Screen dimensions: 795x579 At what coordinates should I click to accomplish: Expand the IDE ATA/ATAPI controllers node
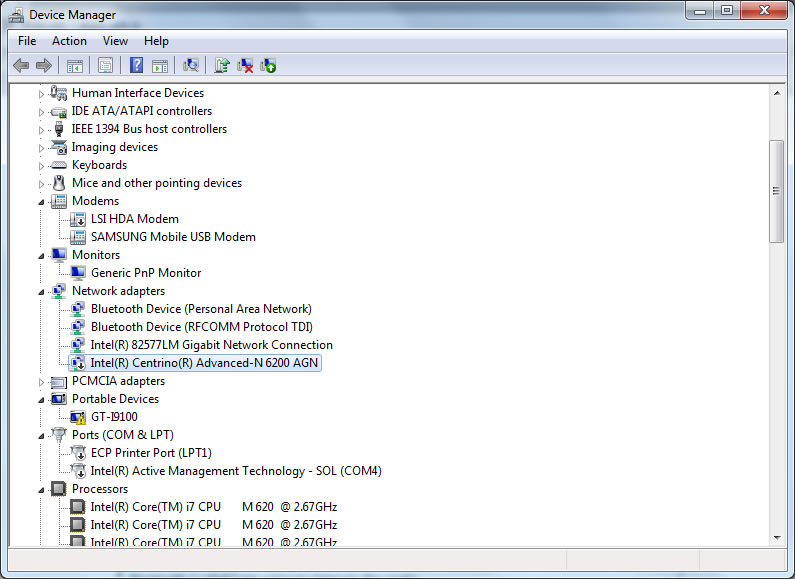pyautogui.click(x=41, y=112)
